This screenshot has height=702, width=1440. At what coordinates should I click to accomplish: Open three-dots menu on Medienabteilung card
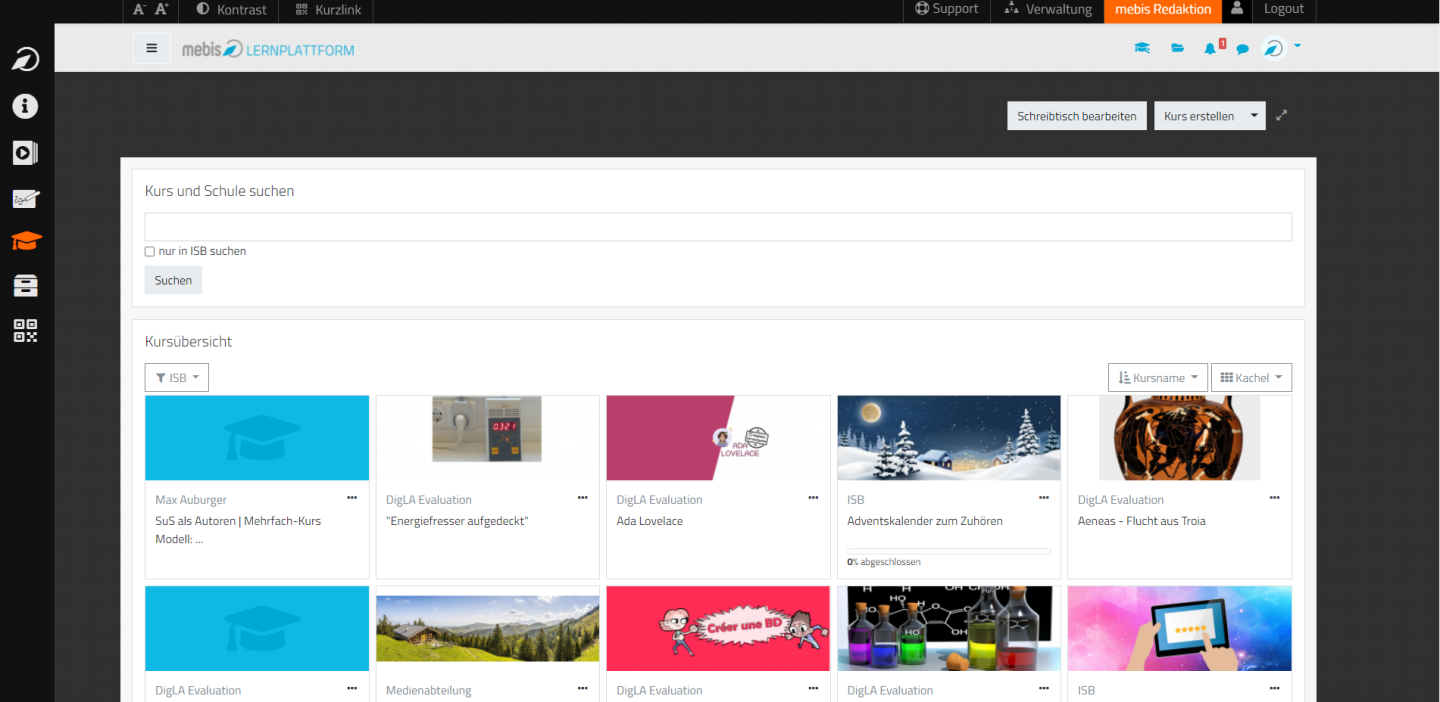pos(583,689)
